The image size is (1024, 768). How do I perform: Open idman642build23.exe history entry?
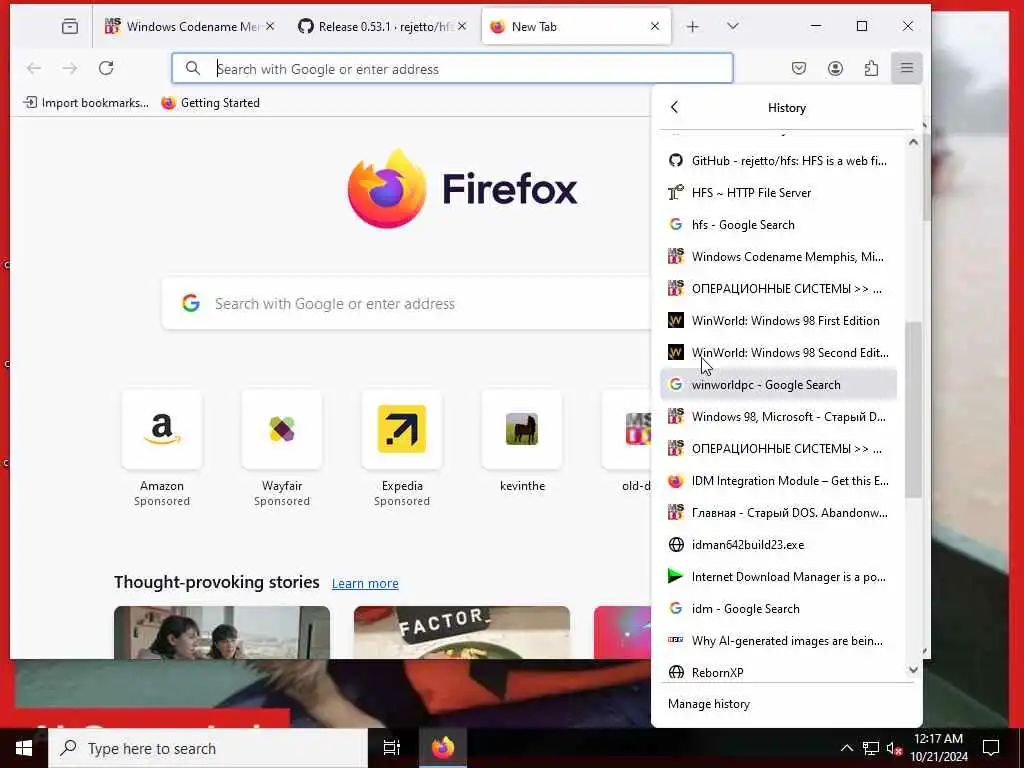pos(778,545)
